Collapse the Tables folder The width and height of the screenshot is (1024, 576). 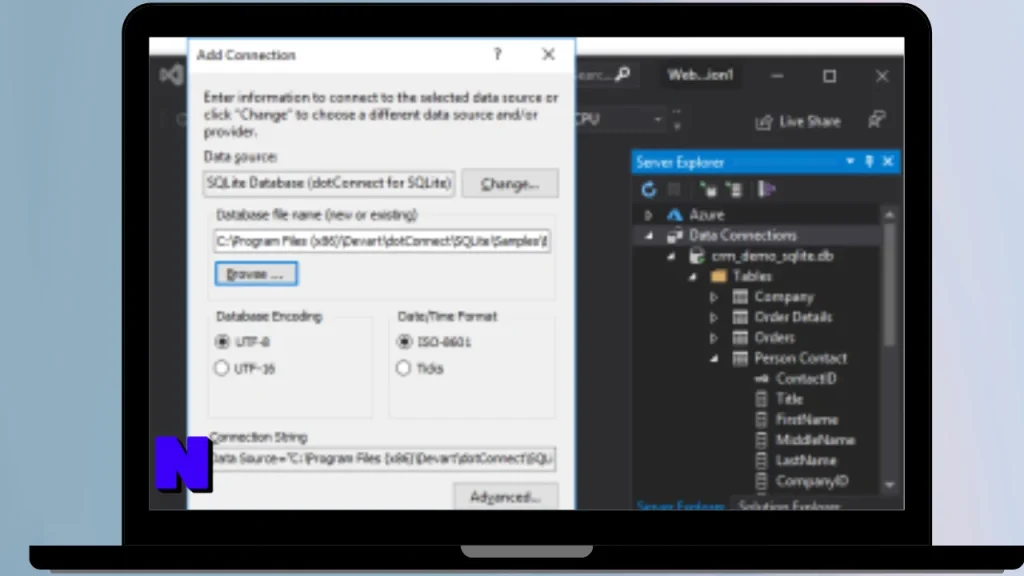[693, 277]
